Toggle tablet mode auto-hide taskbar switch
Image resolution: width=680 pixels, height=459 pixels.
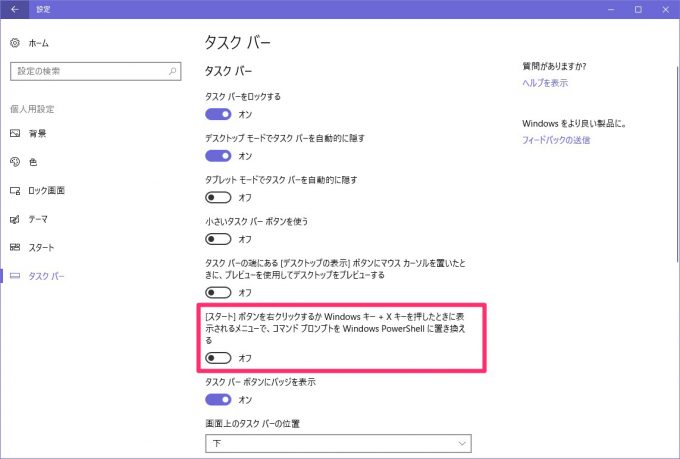(218, 197)
